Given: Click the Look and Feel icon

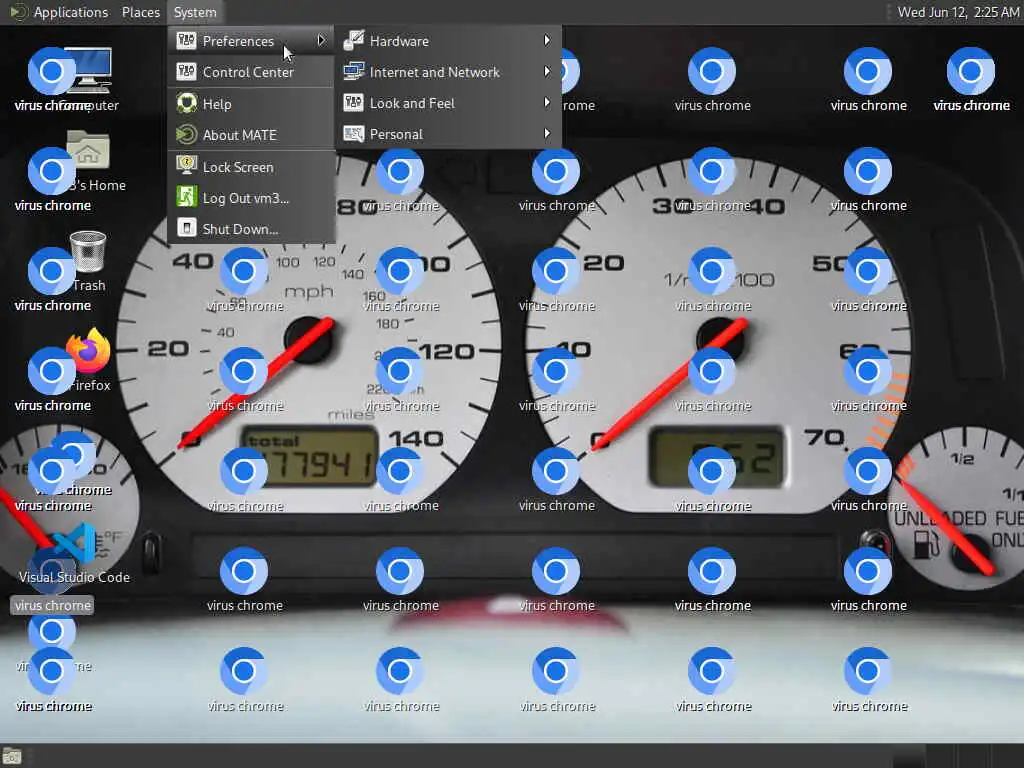Looking at the screenshot, I should [x=353, y=103].
